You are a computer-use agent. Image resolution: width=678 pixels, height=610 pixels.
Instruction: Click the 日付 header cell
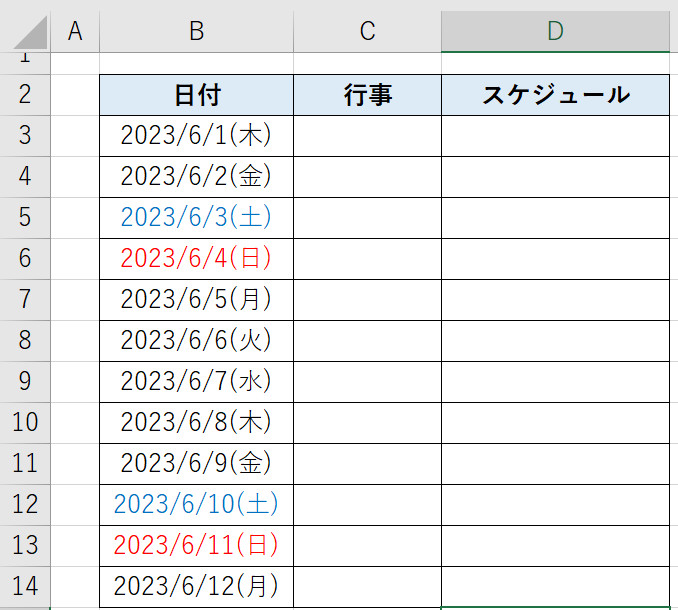coord(196,95)
